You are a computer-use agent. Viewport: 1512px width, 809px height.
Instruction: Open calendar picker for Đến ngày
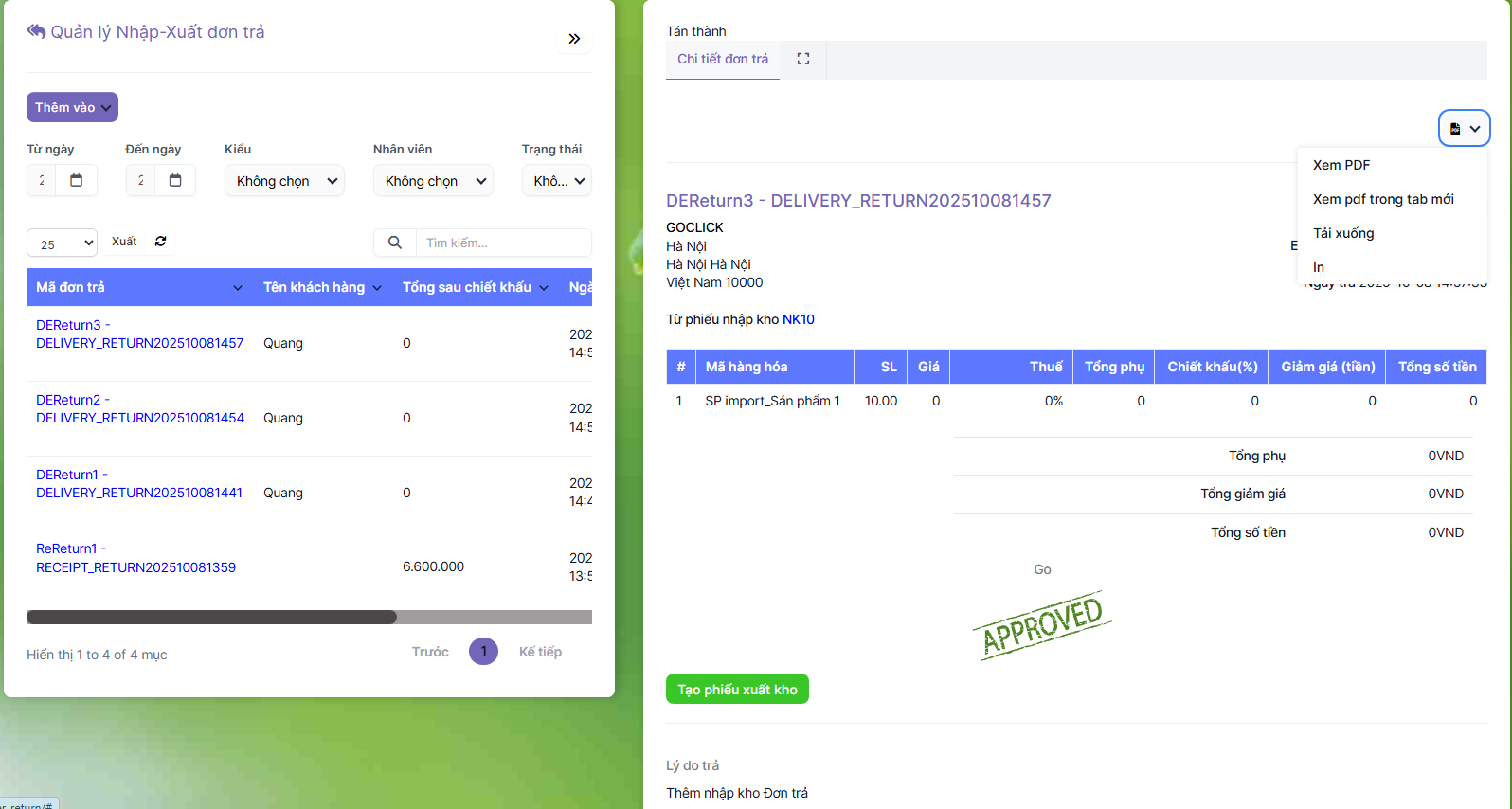pos(175,180)
